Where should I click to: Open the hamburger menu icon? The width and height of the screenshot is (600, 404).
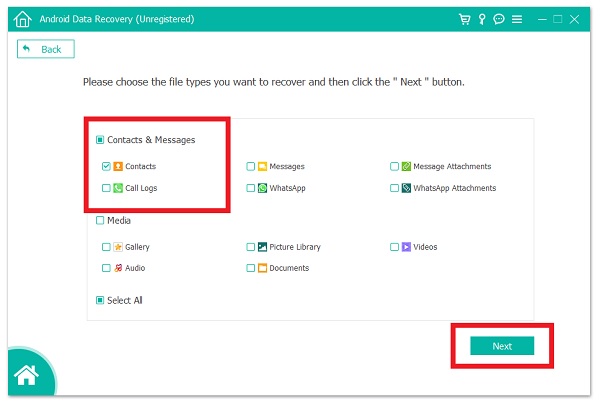coord(517,19)
